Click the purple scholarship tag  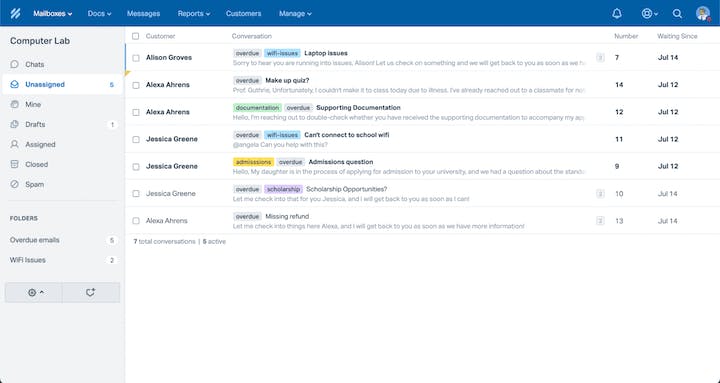click(x=283, y=189)
